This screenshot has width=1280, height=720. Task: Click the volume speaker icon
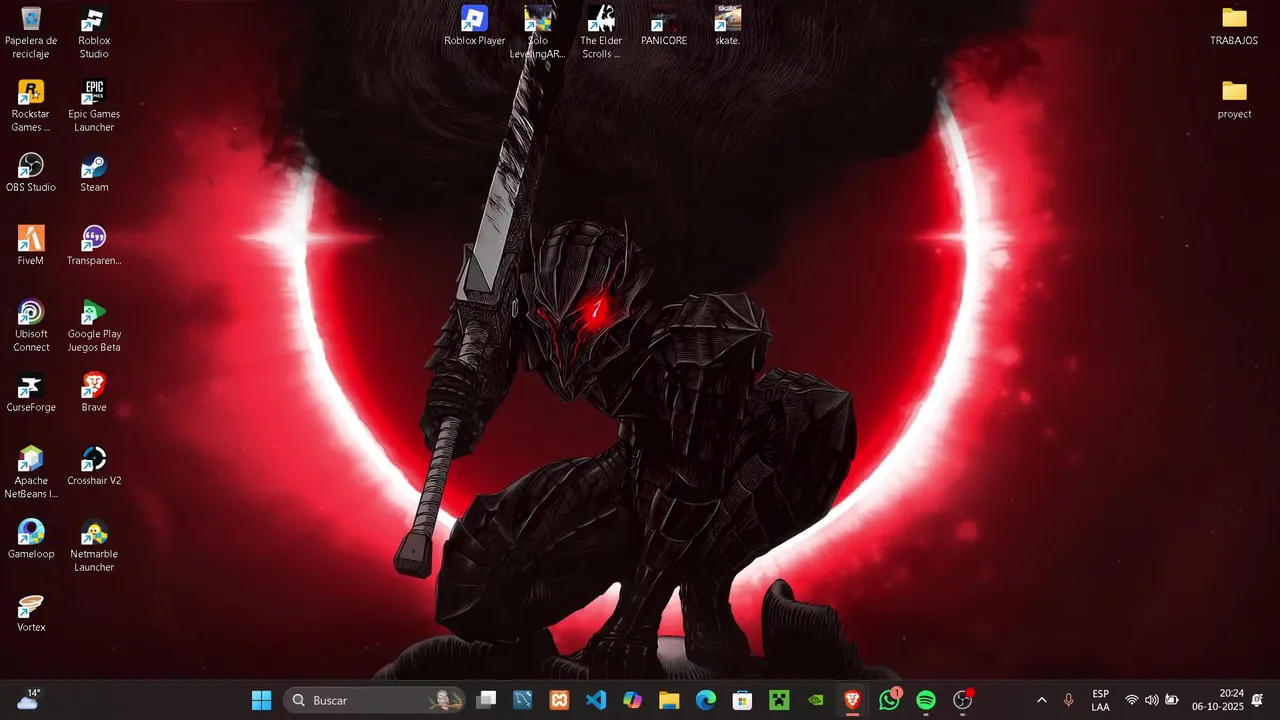(x=1152, y=700)
